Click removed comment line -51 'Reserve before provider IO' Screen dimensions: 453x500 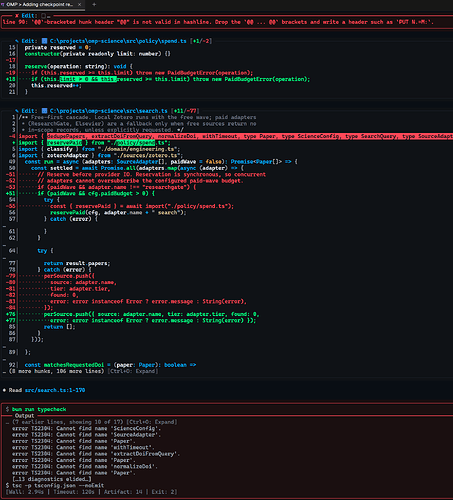(136, 174)
